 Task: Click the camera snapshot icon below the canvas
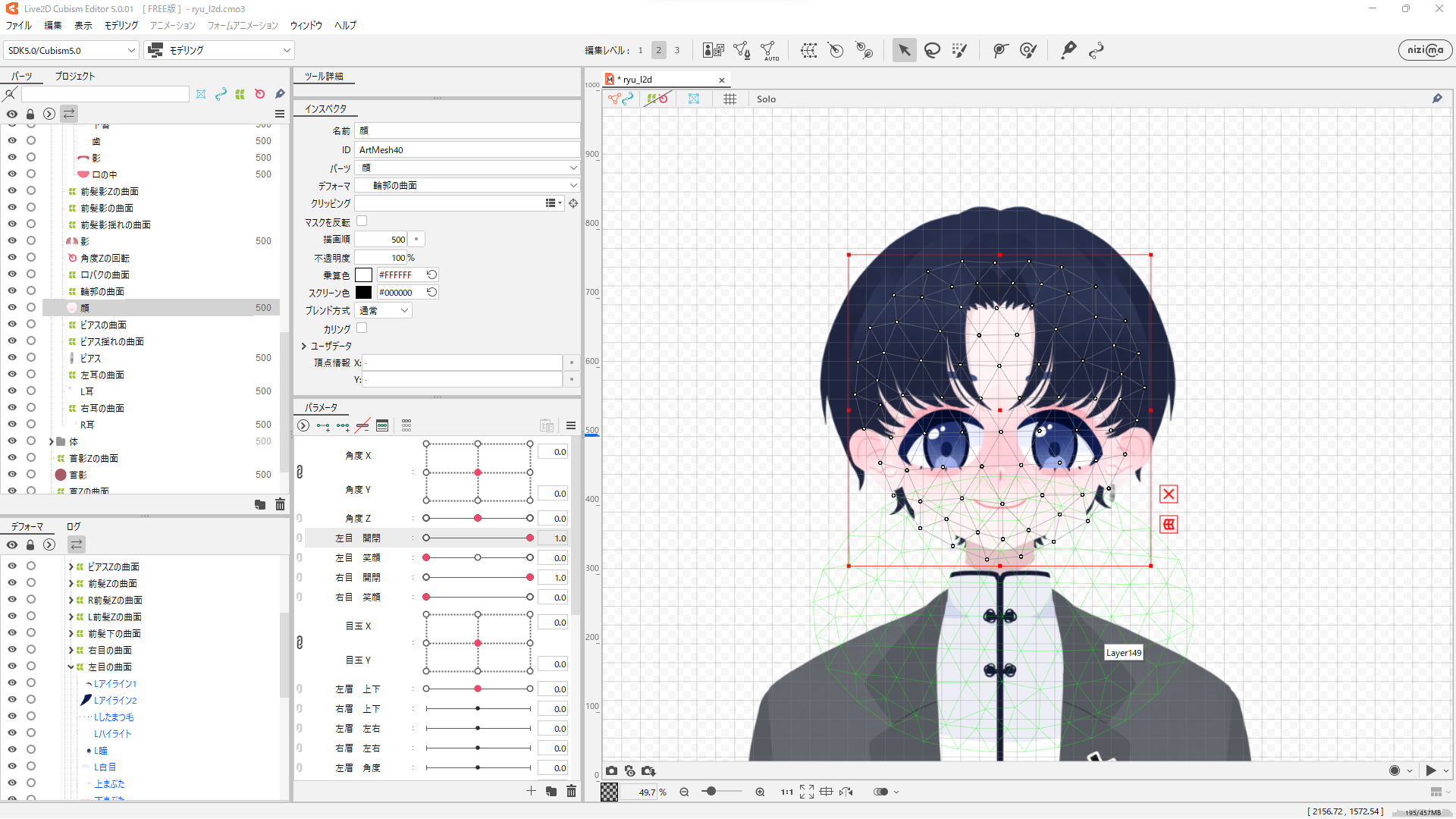pyautogui.click(x=612, y=770)
